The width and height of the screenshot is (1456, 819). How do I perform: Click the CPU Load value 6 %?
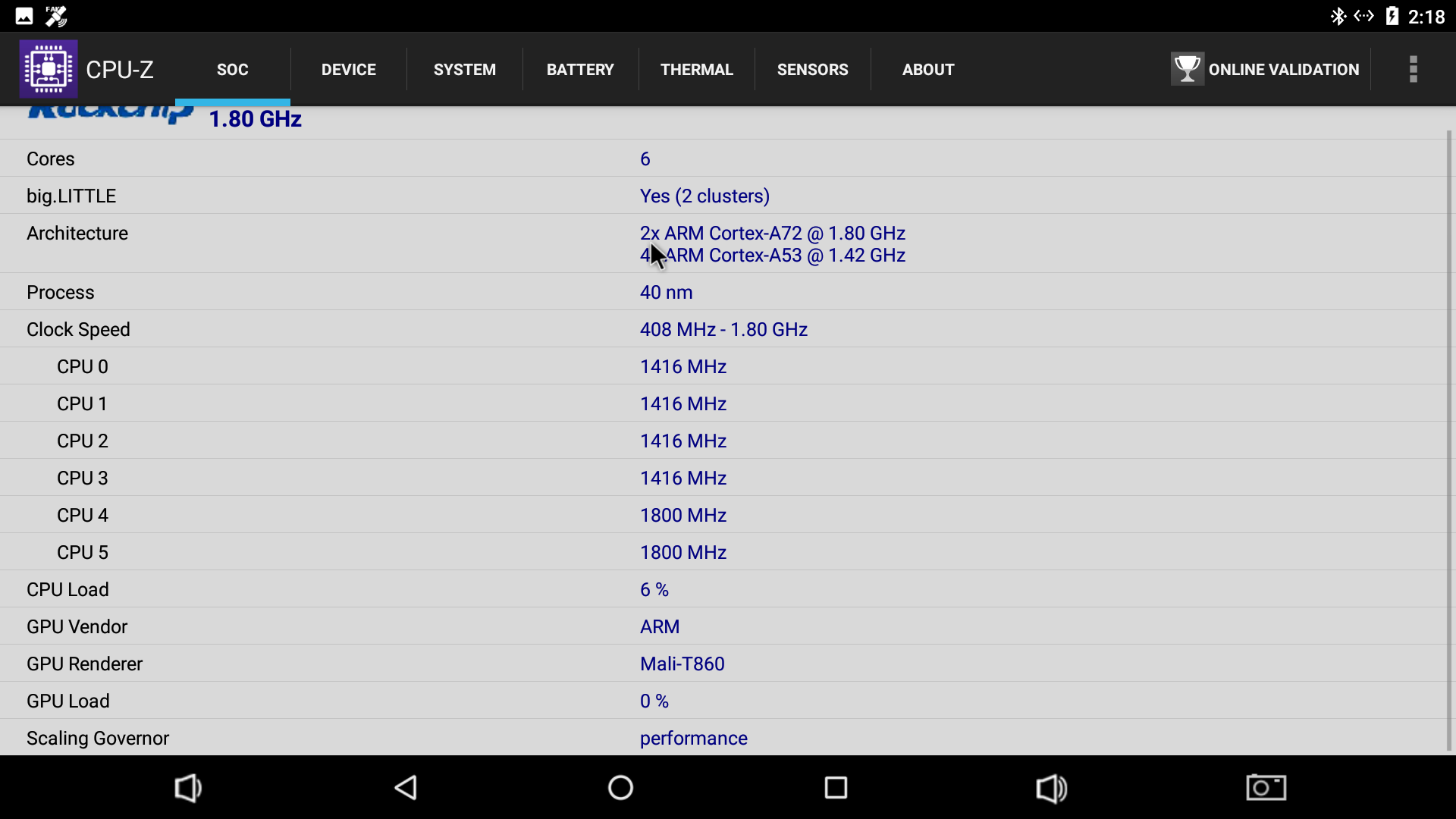(654, 589)
